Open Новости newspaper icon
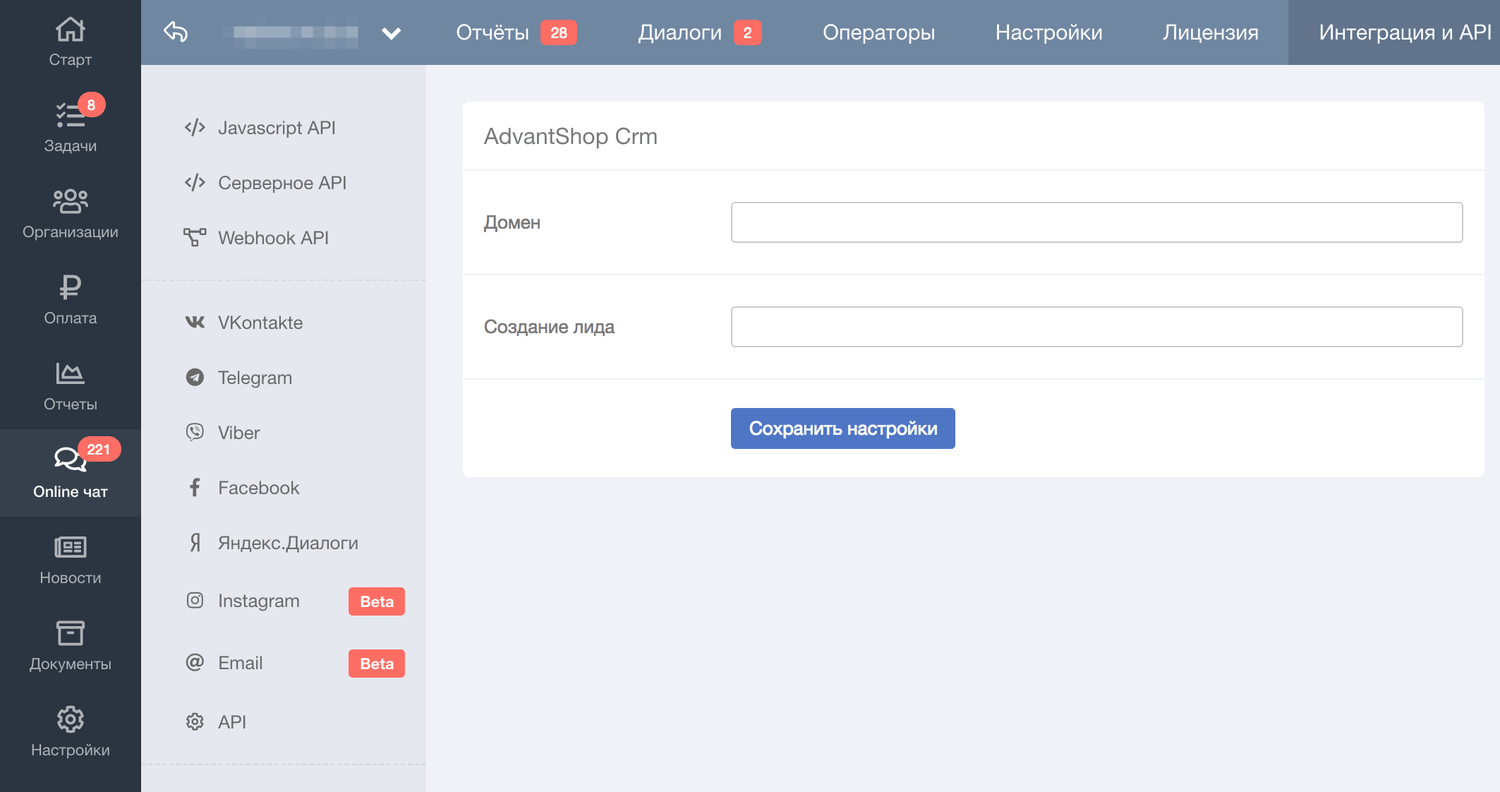The height and width of the screenshot is (792, 1500). [x=70, y=547]
